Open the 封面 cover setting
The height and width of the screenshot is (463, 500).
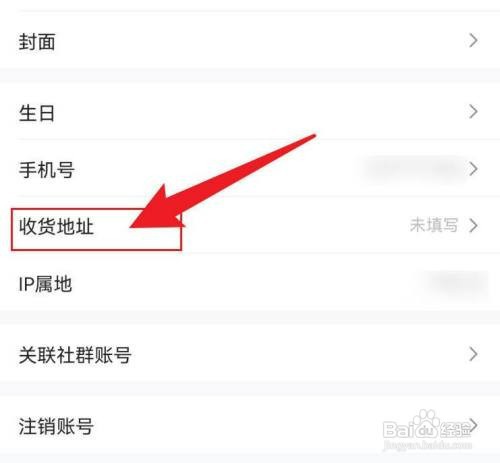tap(250, 41)
